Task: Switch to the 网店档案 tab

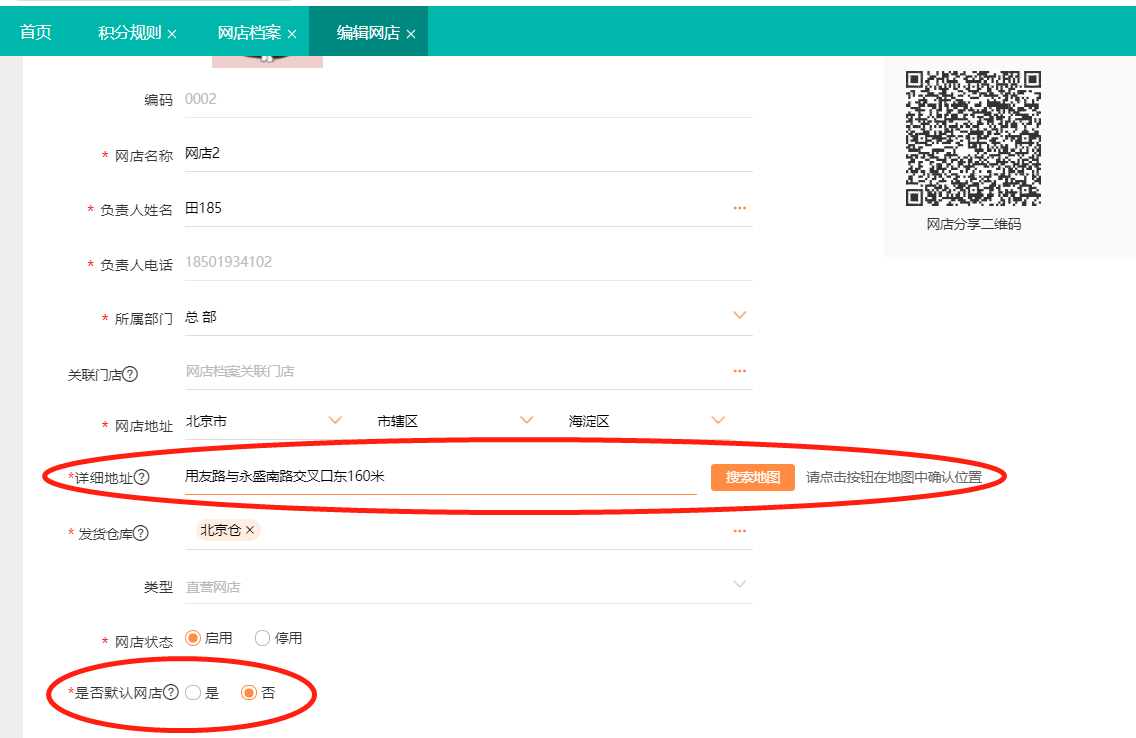Action: point(249,33)
